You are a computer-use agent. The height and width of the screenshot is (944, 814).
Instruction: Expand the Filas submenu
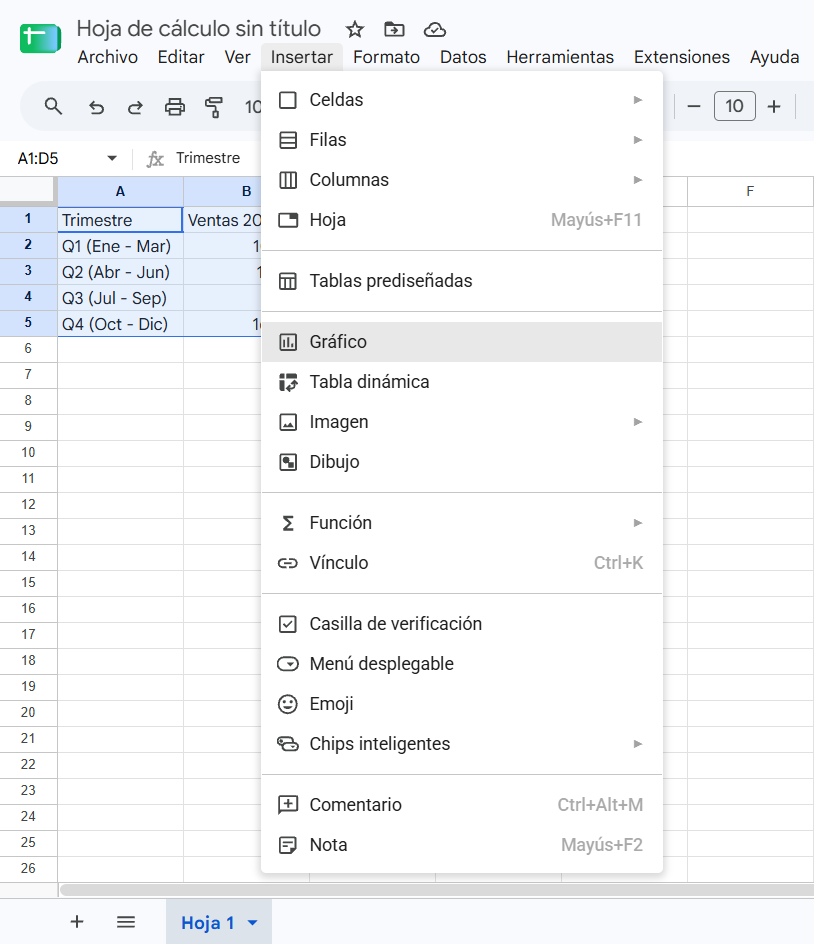462,140
